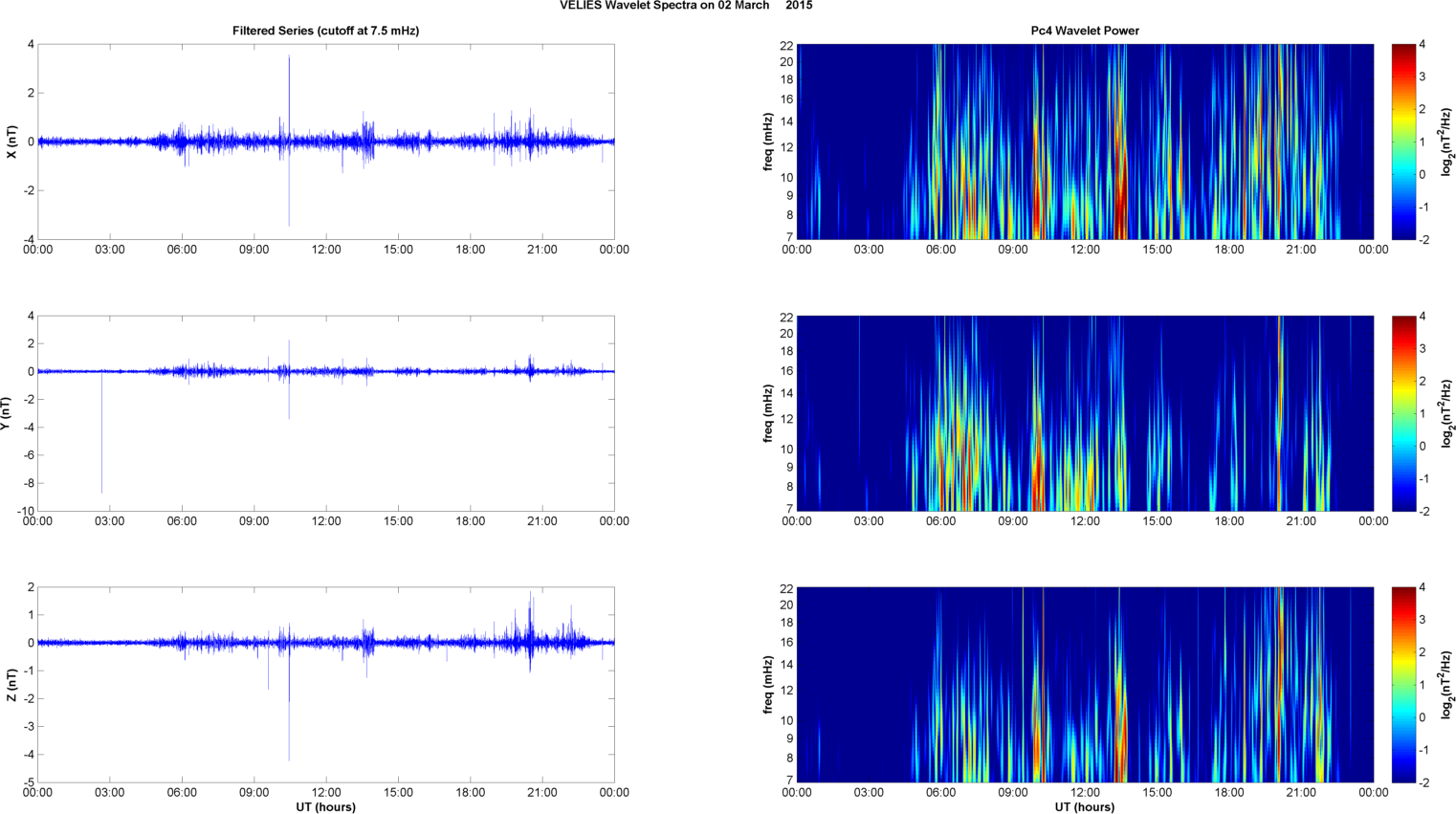Select "UT (hours)" label under the Z time series
Viewport: 1456px width, 814px height.
325,807
